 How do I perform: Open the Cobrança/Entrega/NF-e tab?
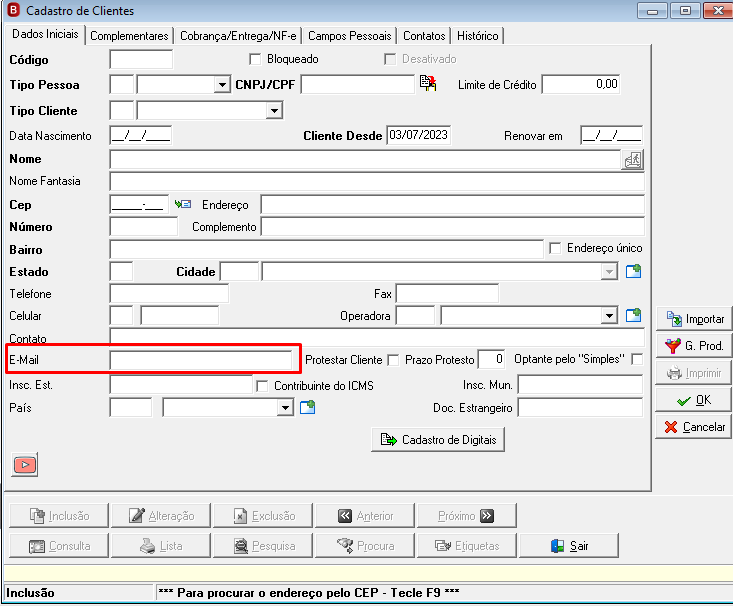(x=238, y=36)
